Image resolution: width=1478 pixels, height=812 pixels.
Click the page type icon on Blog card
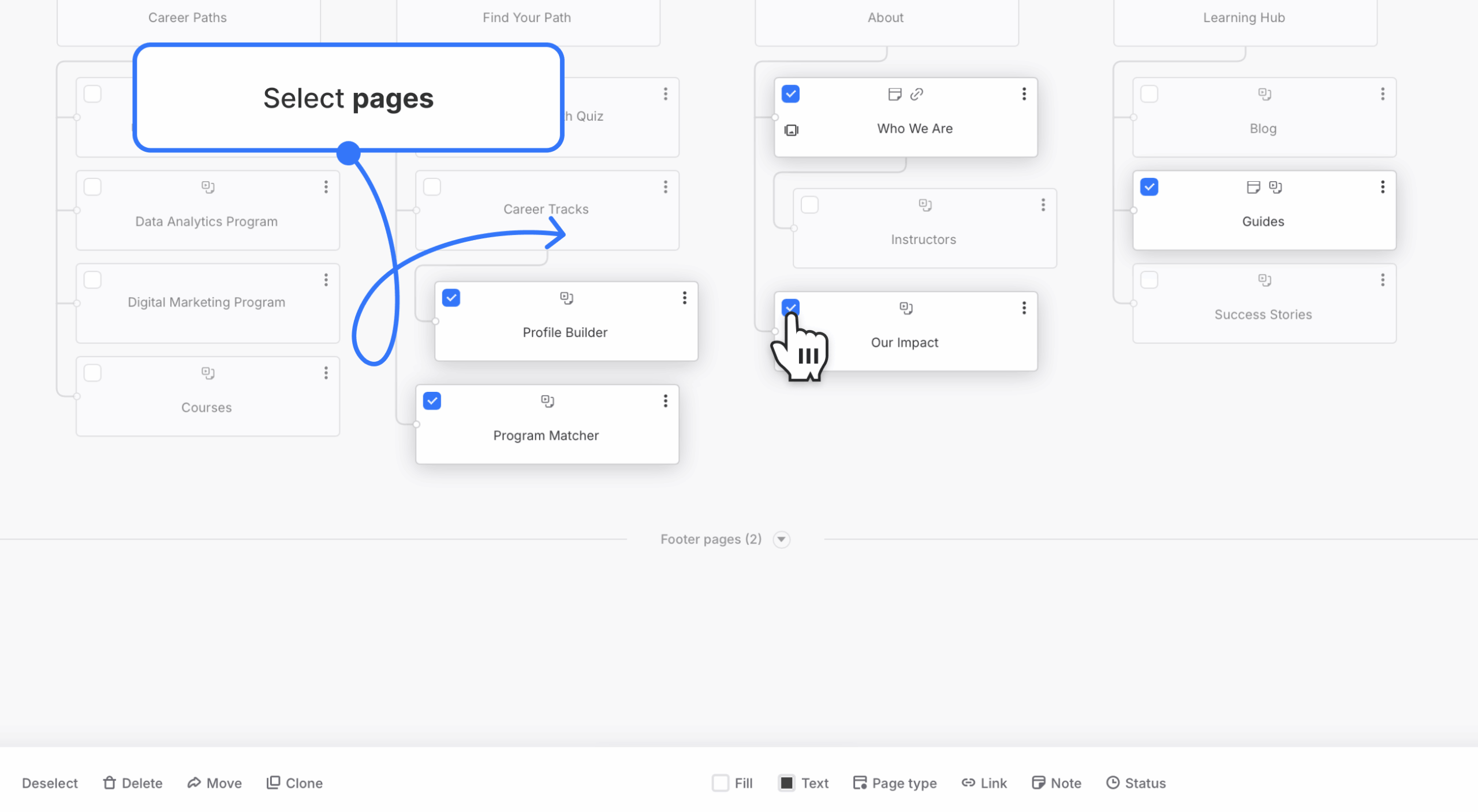1264,94
